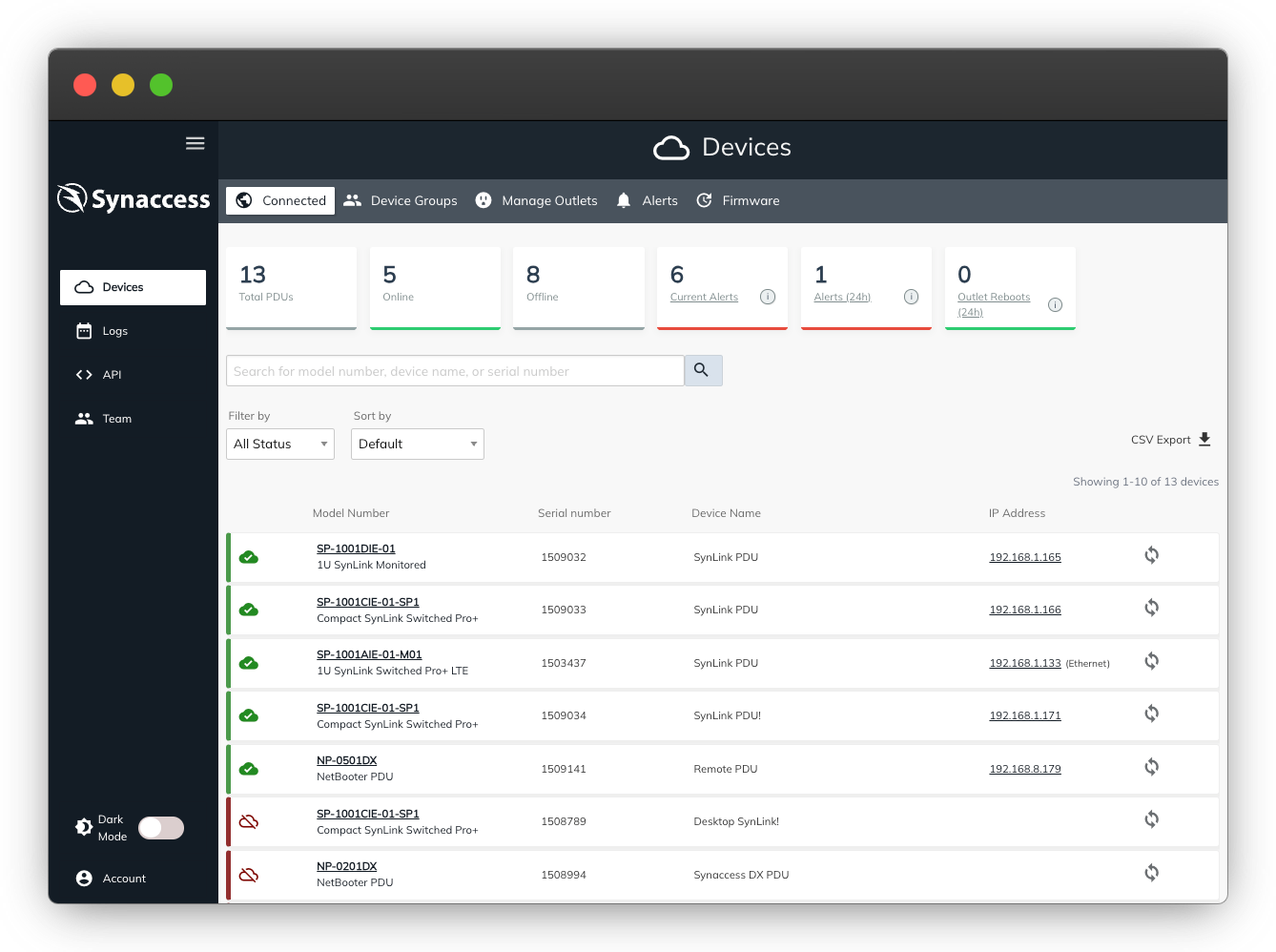The image size is (1276, 952).
Task: Open info icon on Alerts (24h) card
Action: [912, 297]
